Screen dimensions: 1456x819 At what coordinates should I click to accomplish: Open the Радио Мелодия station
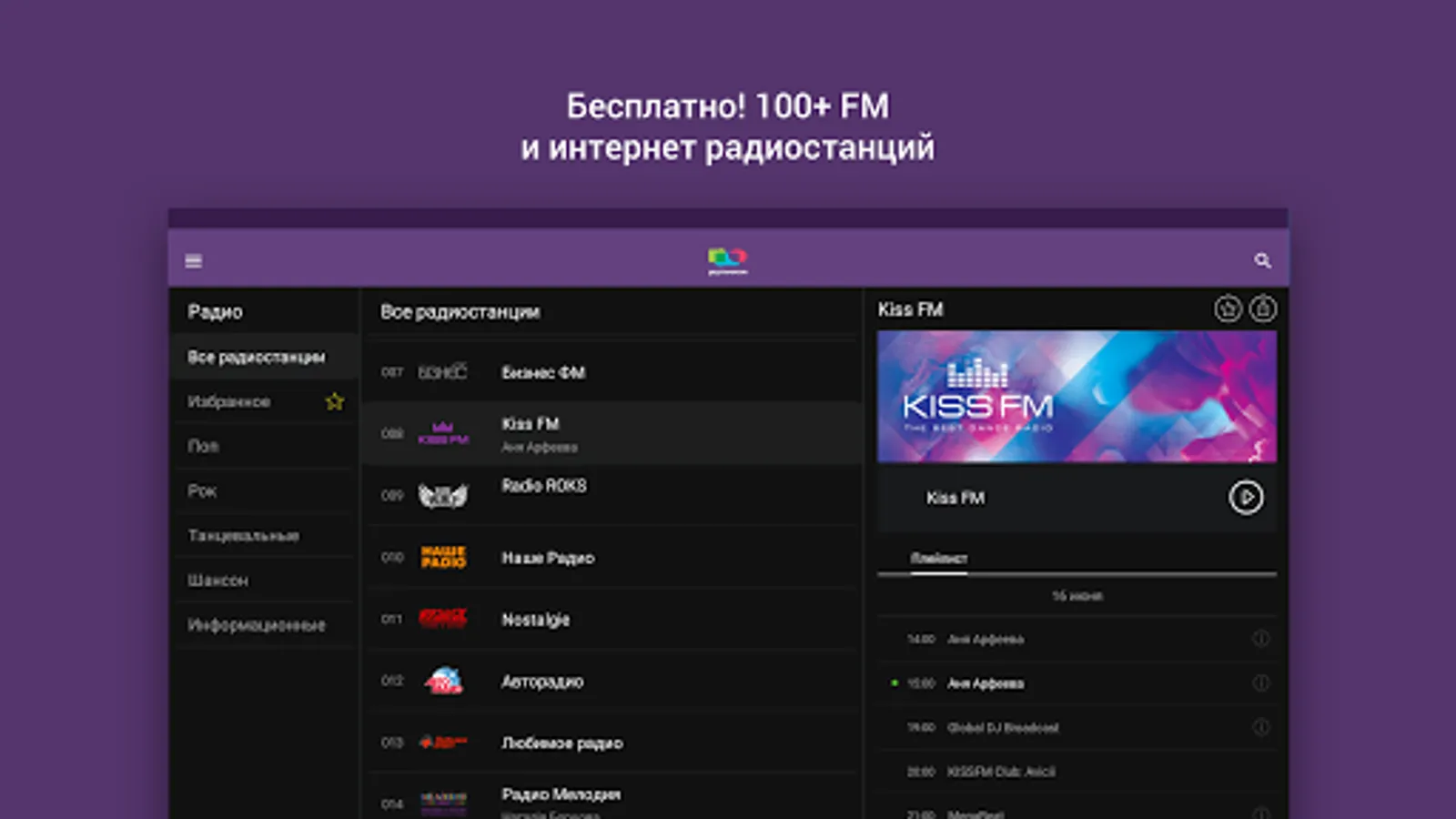(612, 797)
